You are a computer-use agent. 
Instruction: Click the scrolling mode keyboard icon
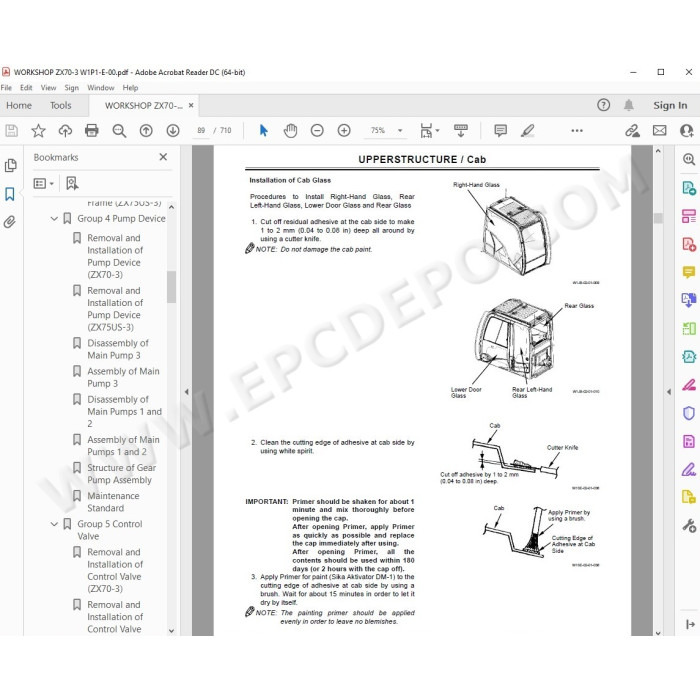click(x=461, y=130)
